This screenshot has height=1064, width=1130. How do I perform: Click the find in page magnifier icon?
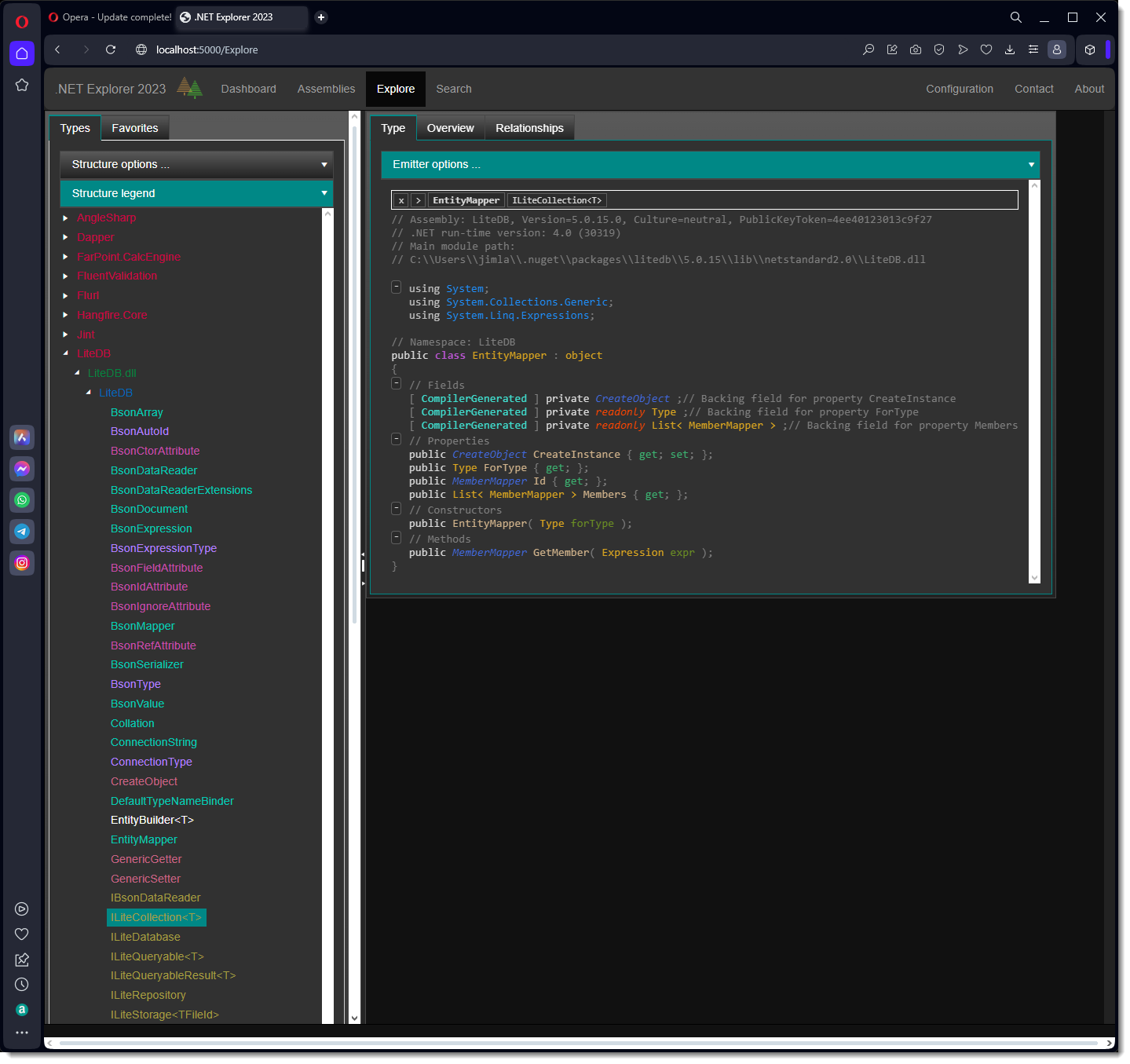pyautogui.click(x=869, y=49)
